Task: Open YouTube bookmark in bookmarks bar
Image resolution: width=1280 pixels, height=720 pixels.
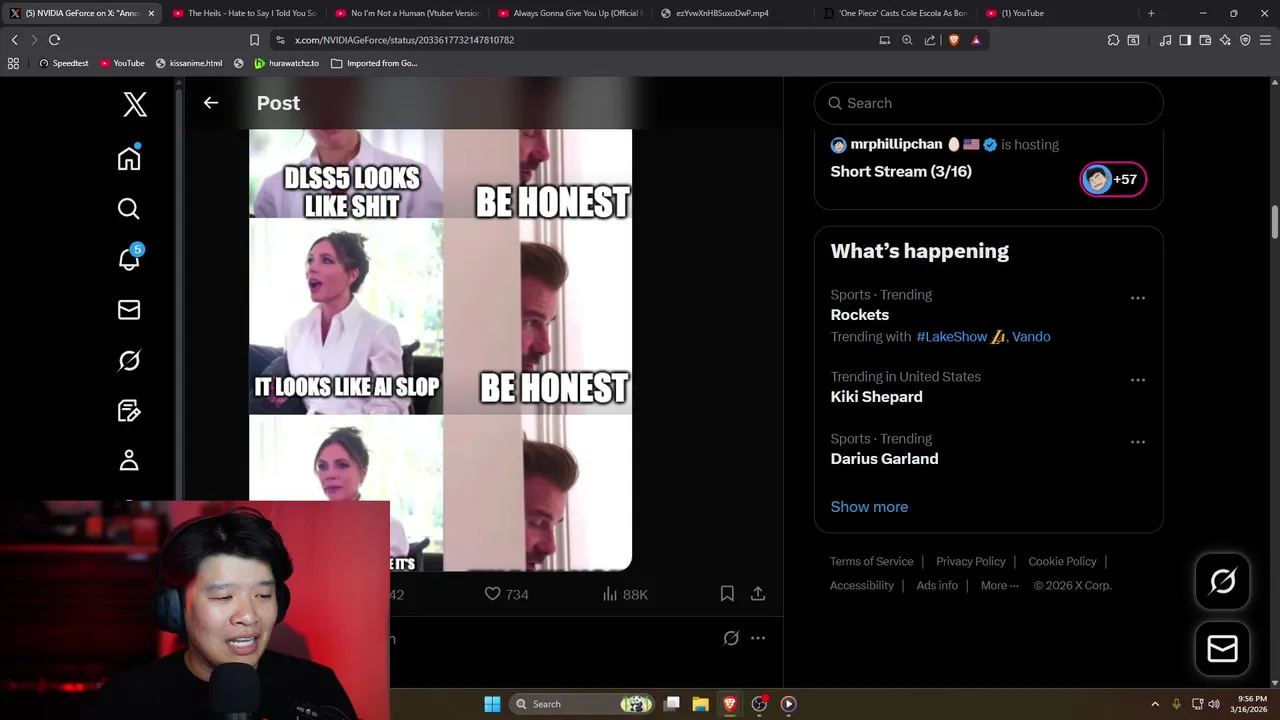Action: [x=122, y=63]
